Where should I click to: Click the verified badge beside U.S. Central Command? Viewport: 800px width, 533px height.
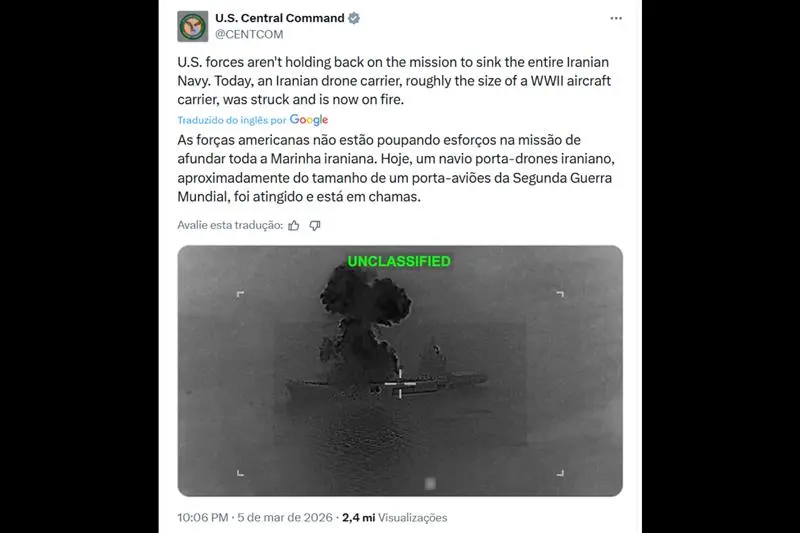pos(354,18)
